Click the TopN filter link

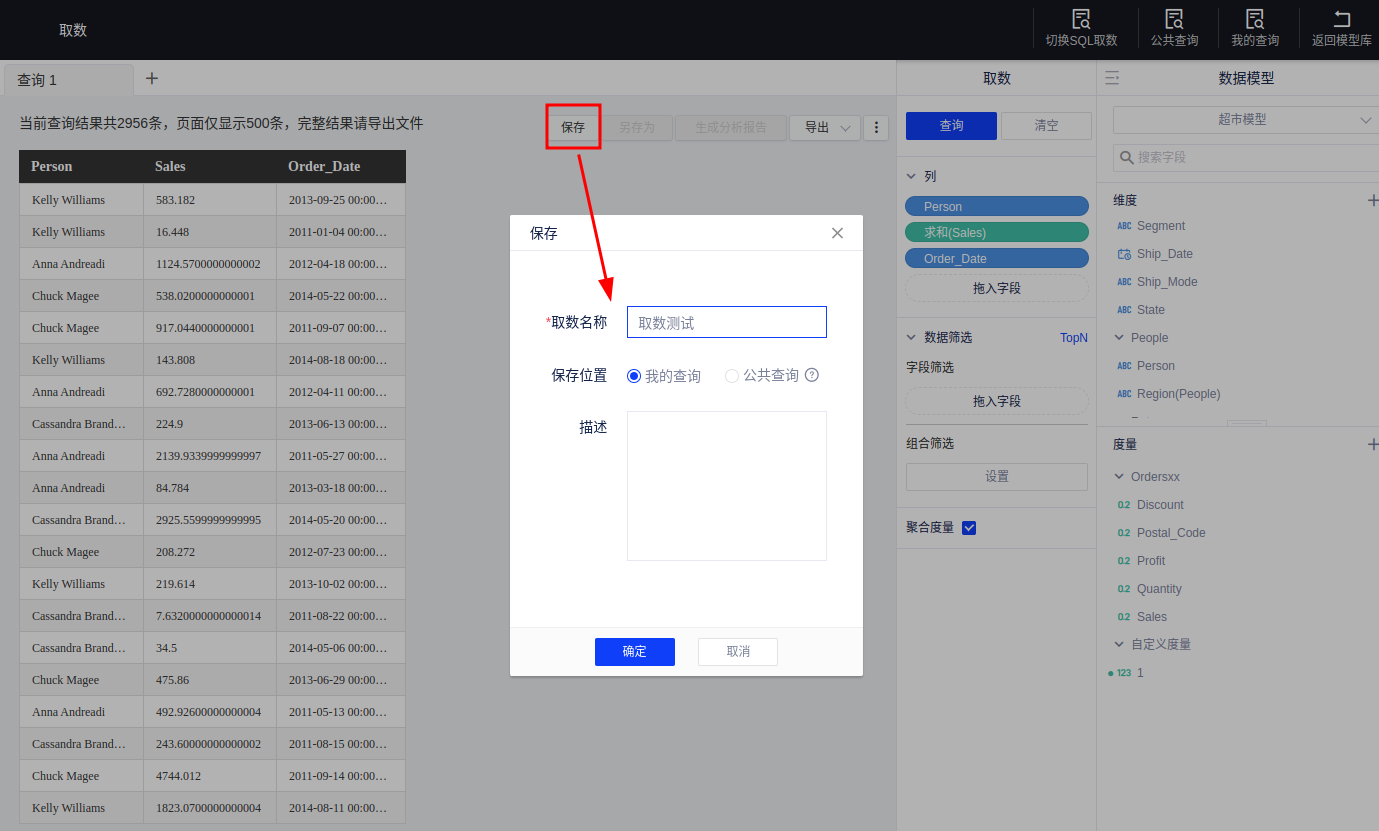[x=1073, y=338]
